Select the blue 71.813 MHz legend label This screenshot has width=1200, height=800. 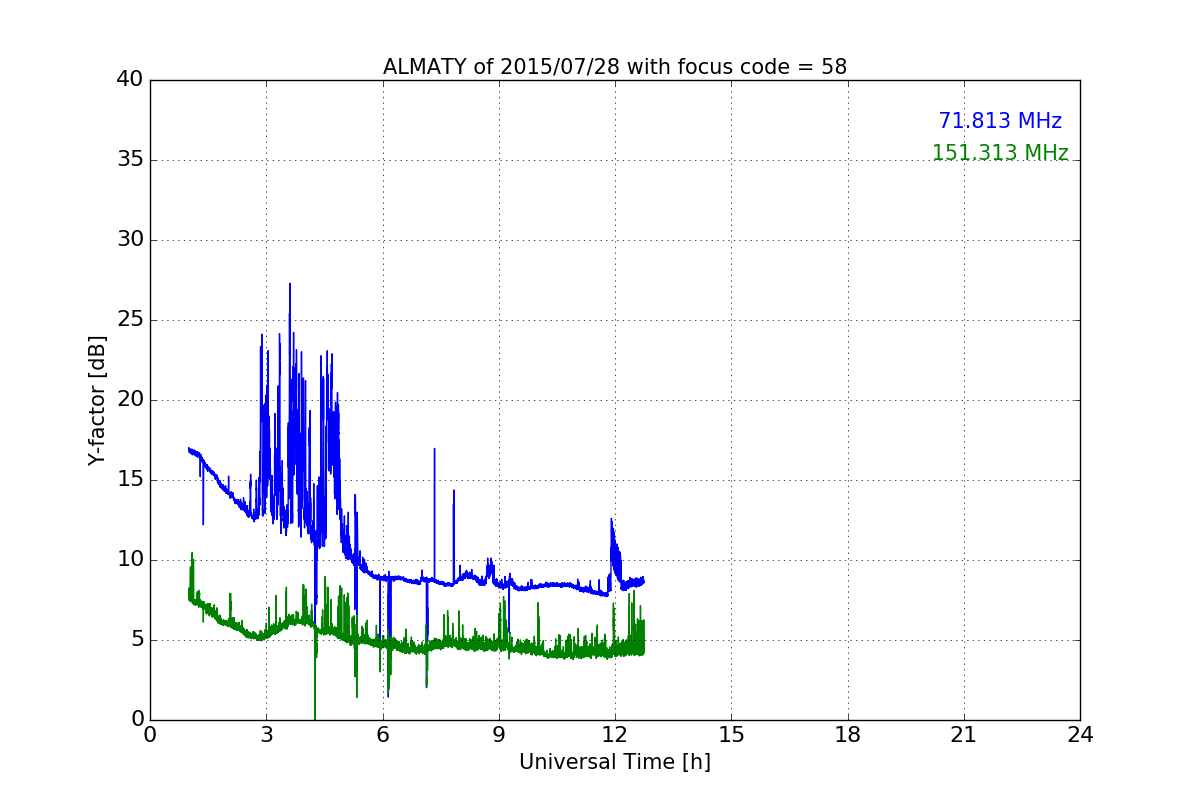(1000, 121)
